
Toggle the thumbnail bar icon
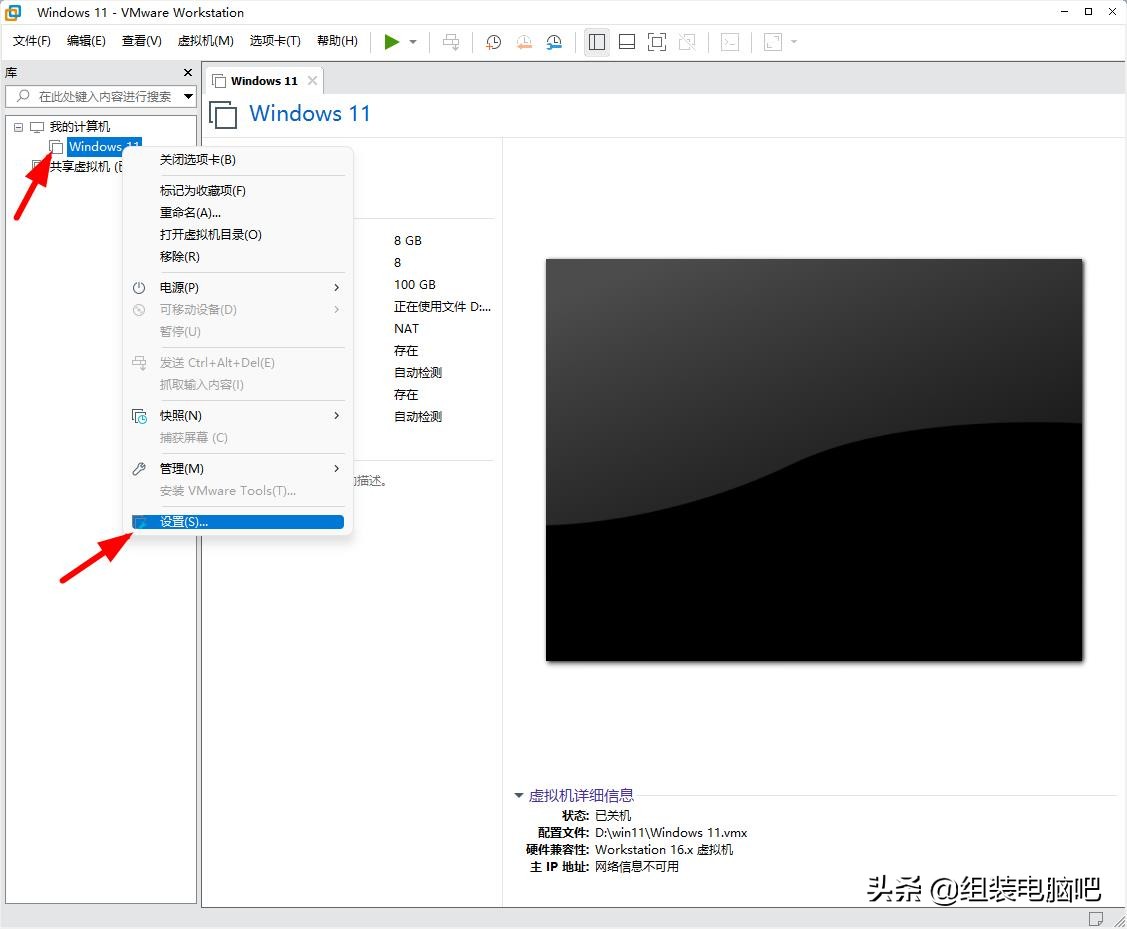pyautogui.click(x=626, y=42)
